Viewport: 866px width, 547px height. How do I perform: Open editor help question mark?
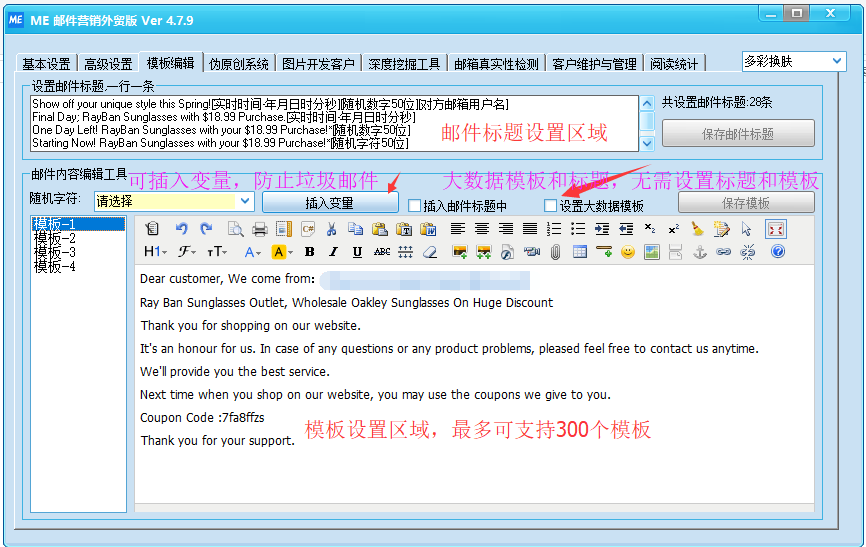(x=778, y=252)
